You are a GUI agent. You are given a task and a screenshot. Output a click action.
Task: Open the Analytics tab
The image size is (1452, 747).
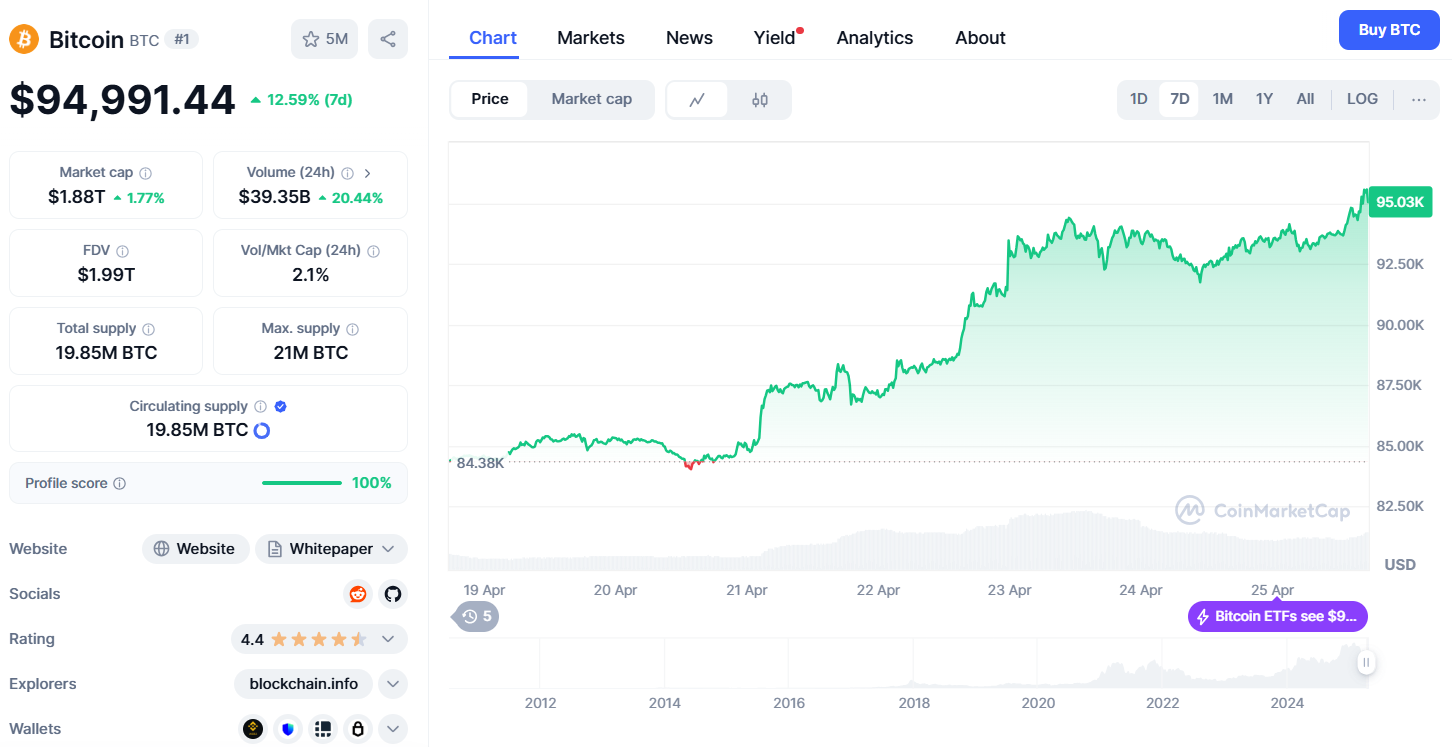pyautogui.click(x=875, y=38)
